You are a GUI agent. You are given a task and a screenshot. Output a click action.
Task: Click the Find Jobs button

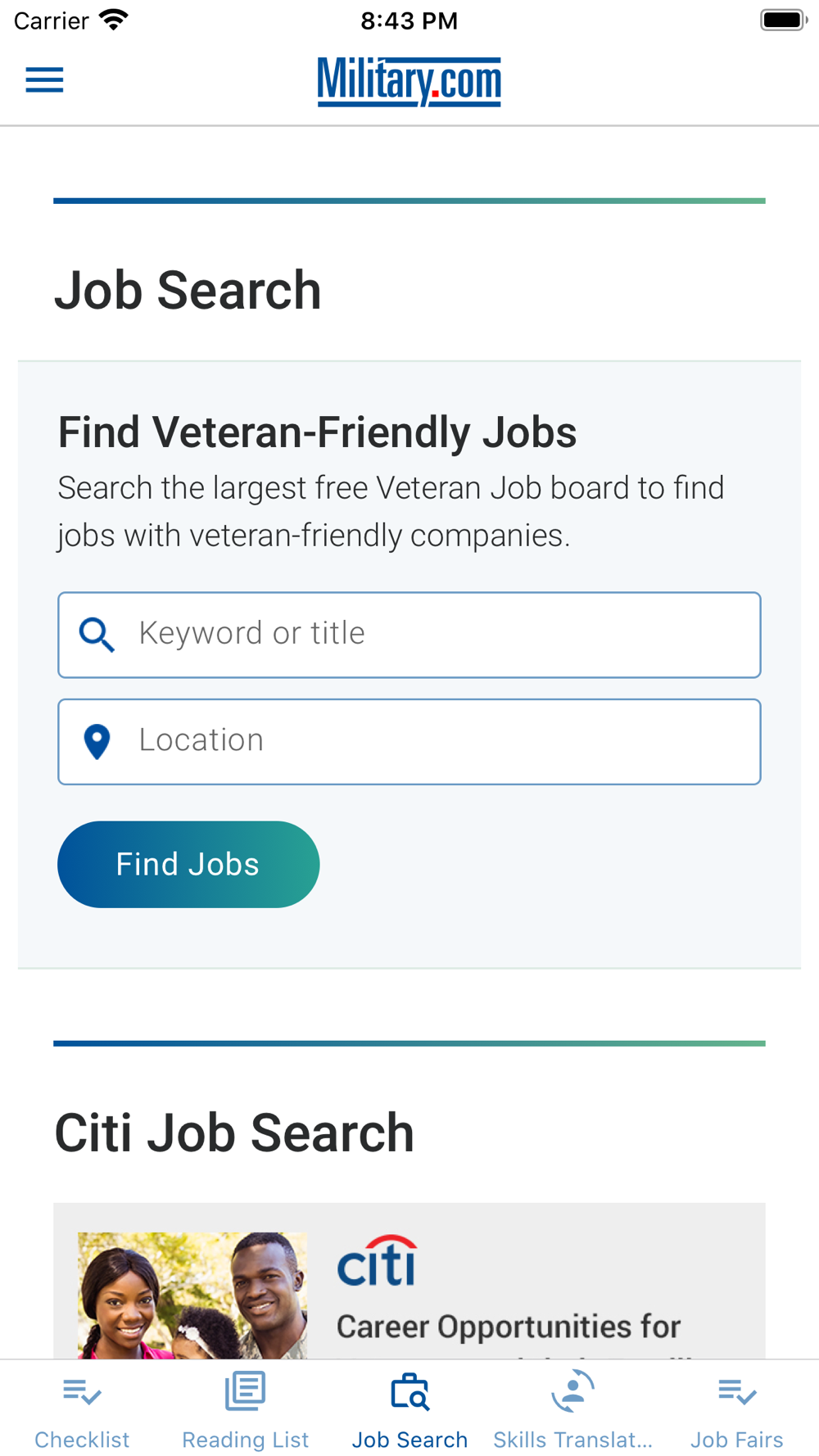point(188,864)
